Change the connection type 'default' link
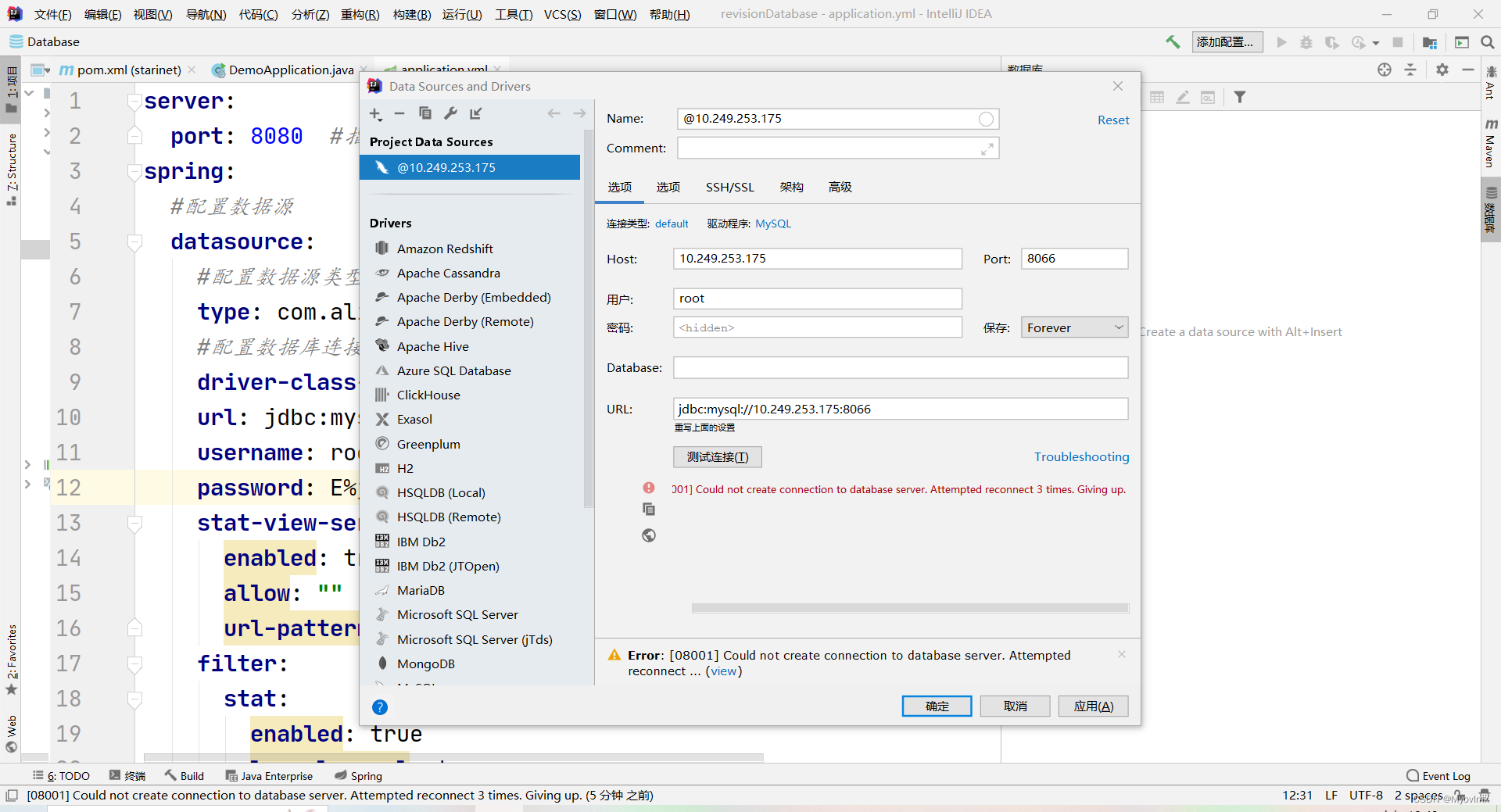This screenshot has width=1501, height=812. [672, 224]
